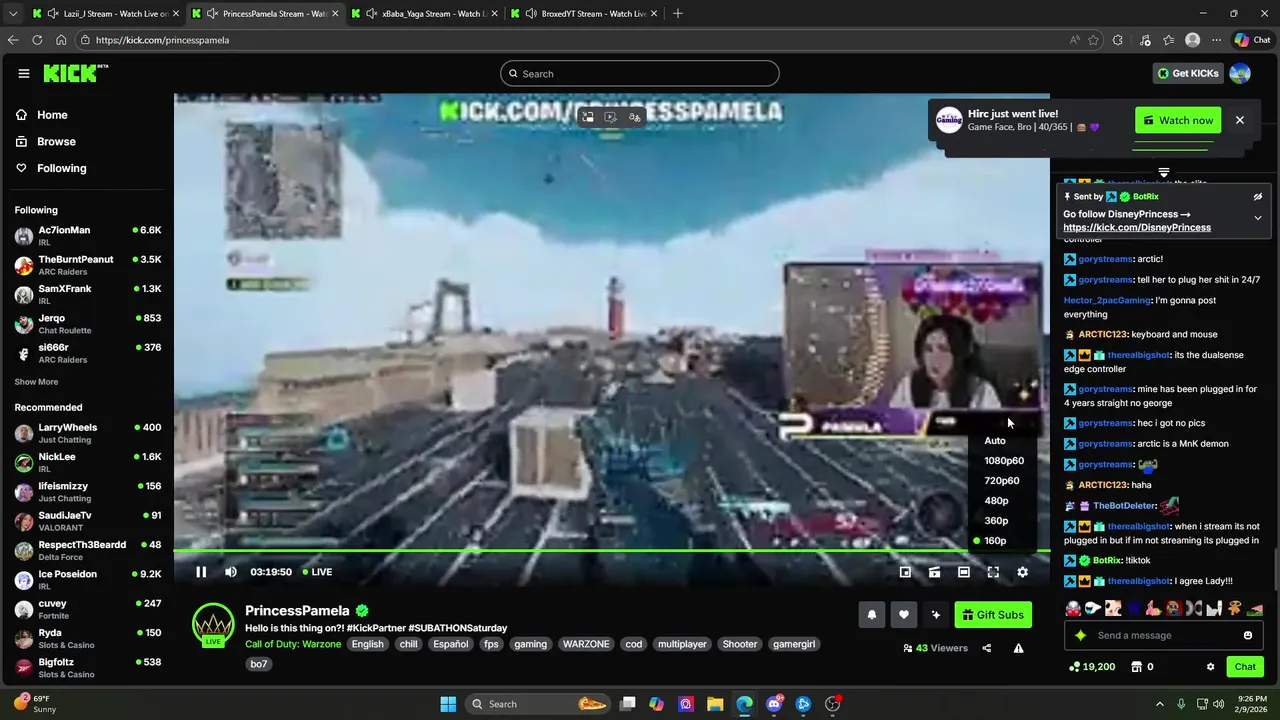The image size is (1280, 720).
Task: Click Get KICKs button
Action: [1187, 73]
